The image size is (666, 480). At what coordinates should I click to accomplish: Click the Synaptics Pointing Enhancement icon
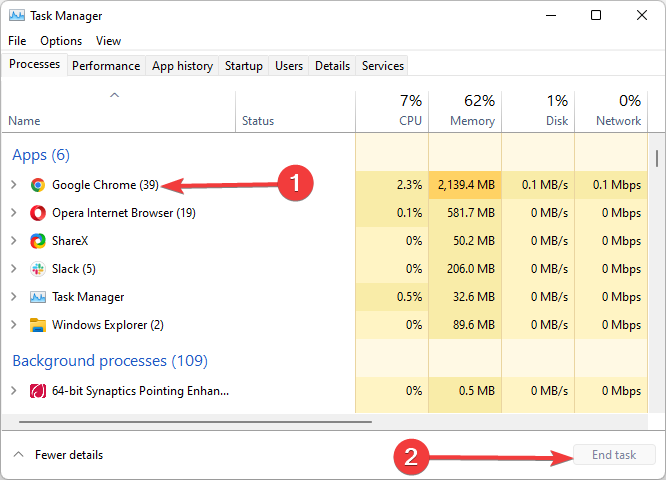(x=38, y=391)
